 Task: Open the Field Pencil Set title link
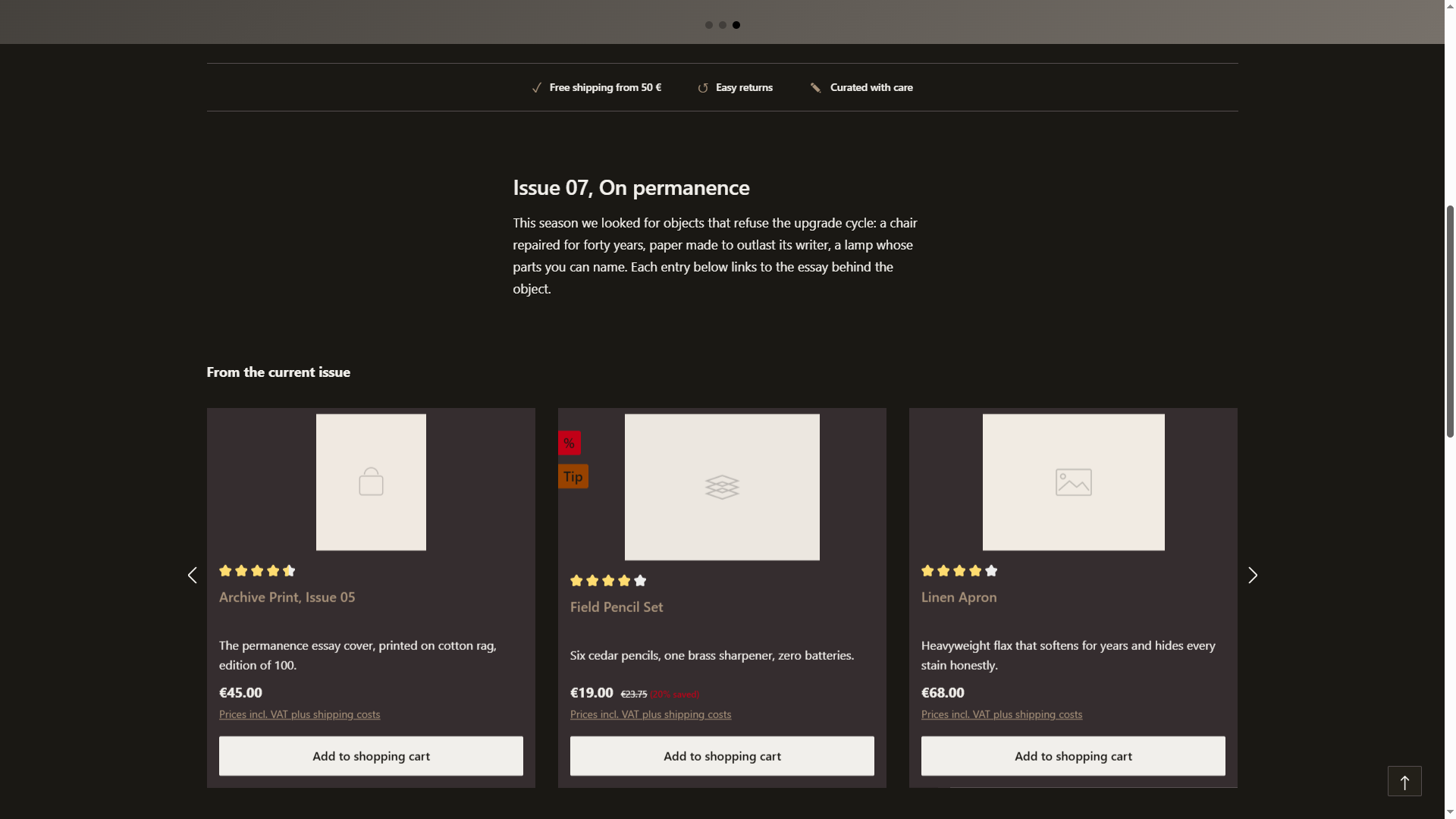pos(617,607)
